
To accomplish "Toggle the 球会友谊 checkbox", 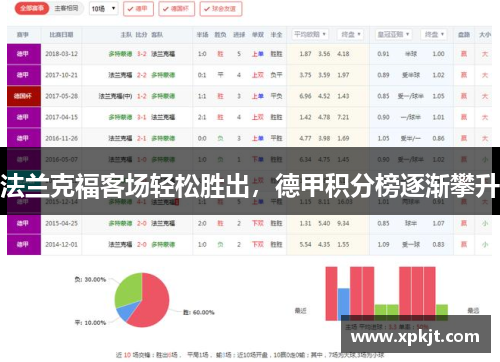I will pos(221,9).
